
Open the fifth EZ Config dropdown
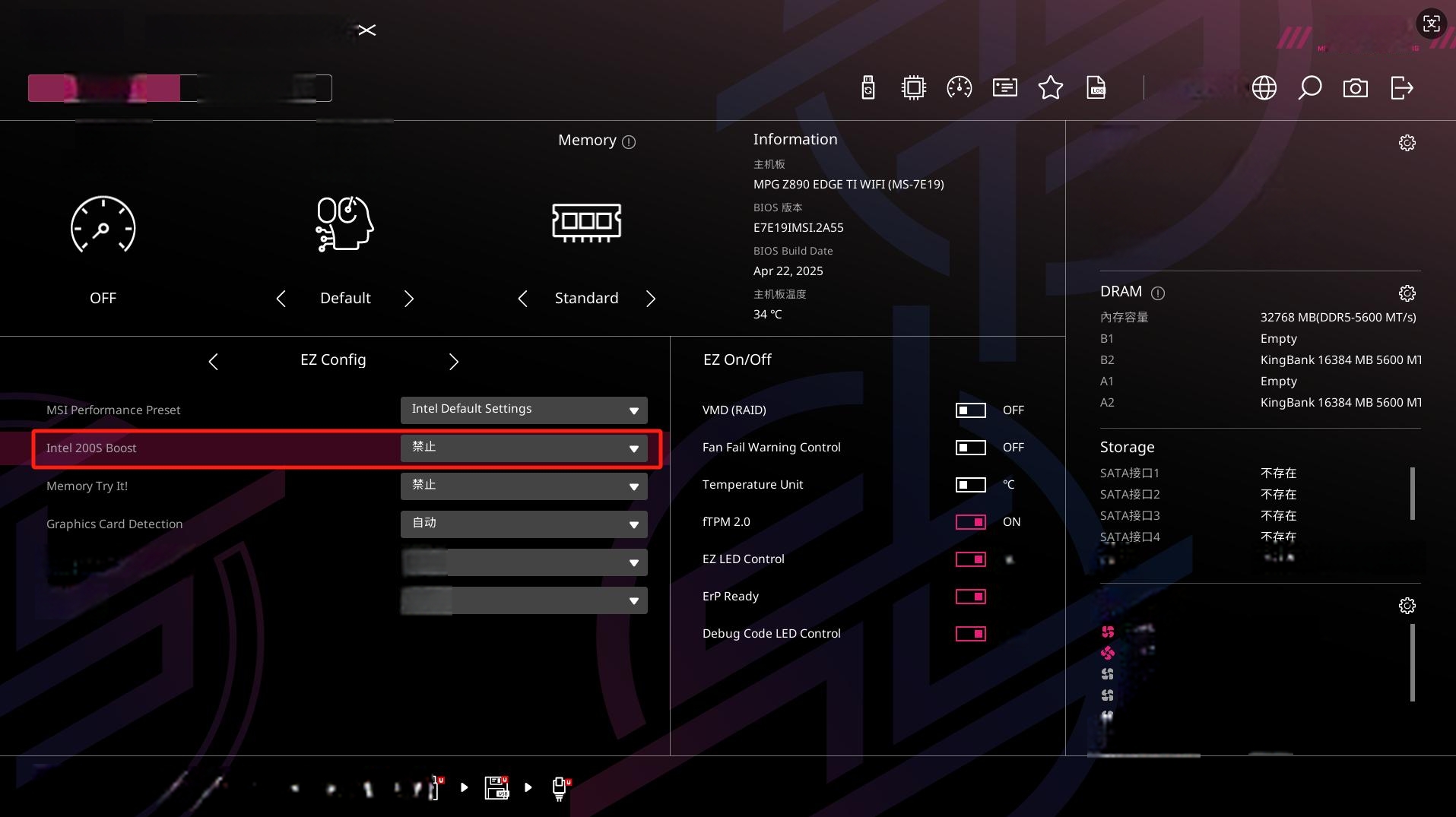[524, 562]
